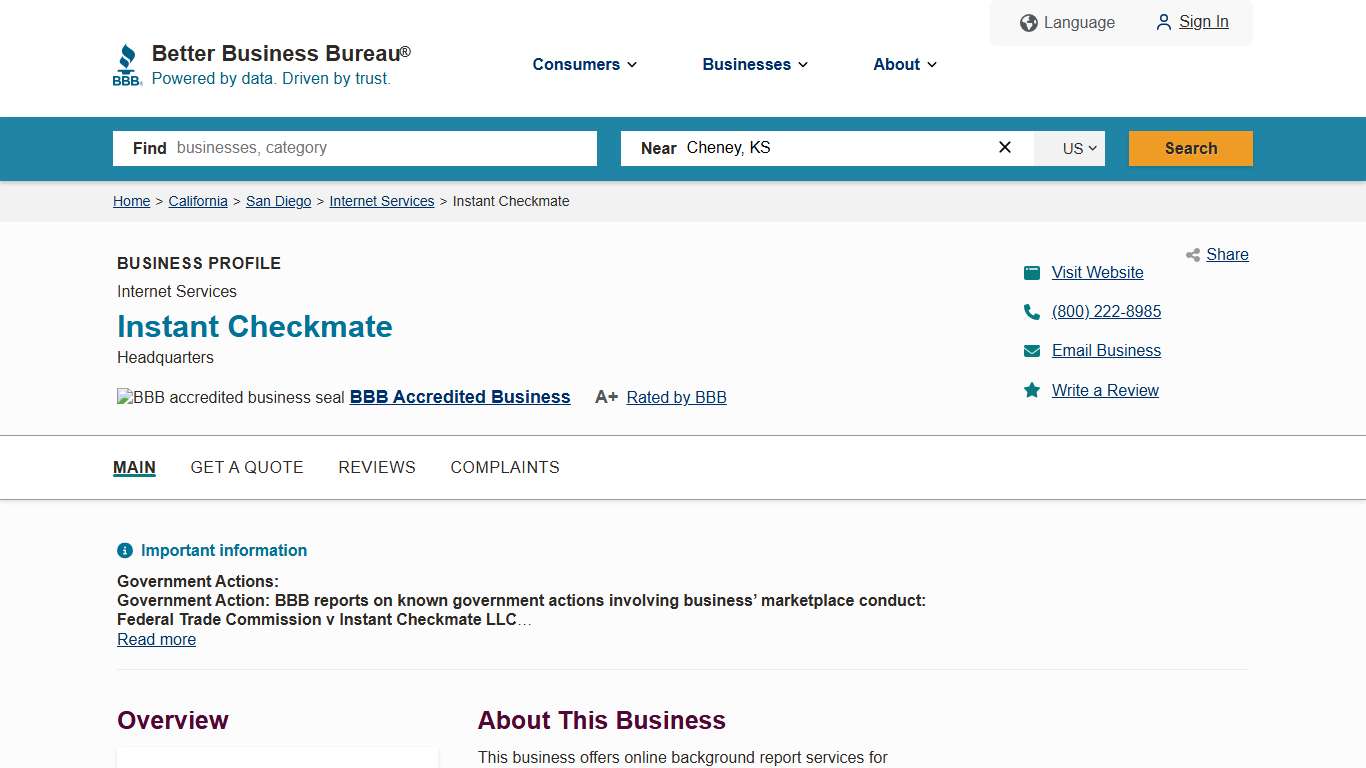Click the Share icon
1366x768 pixels.
point(1192,255)
